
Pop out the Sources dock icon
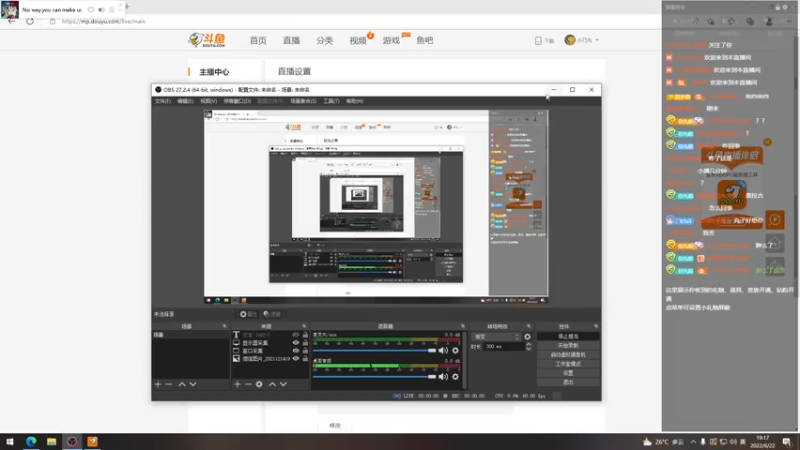[x=304, y=326]
